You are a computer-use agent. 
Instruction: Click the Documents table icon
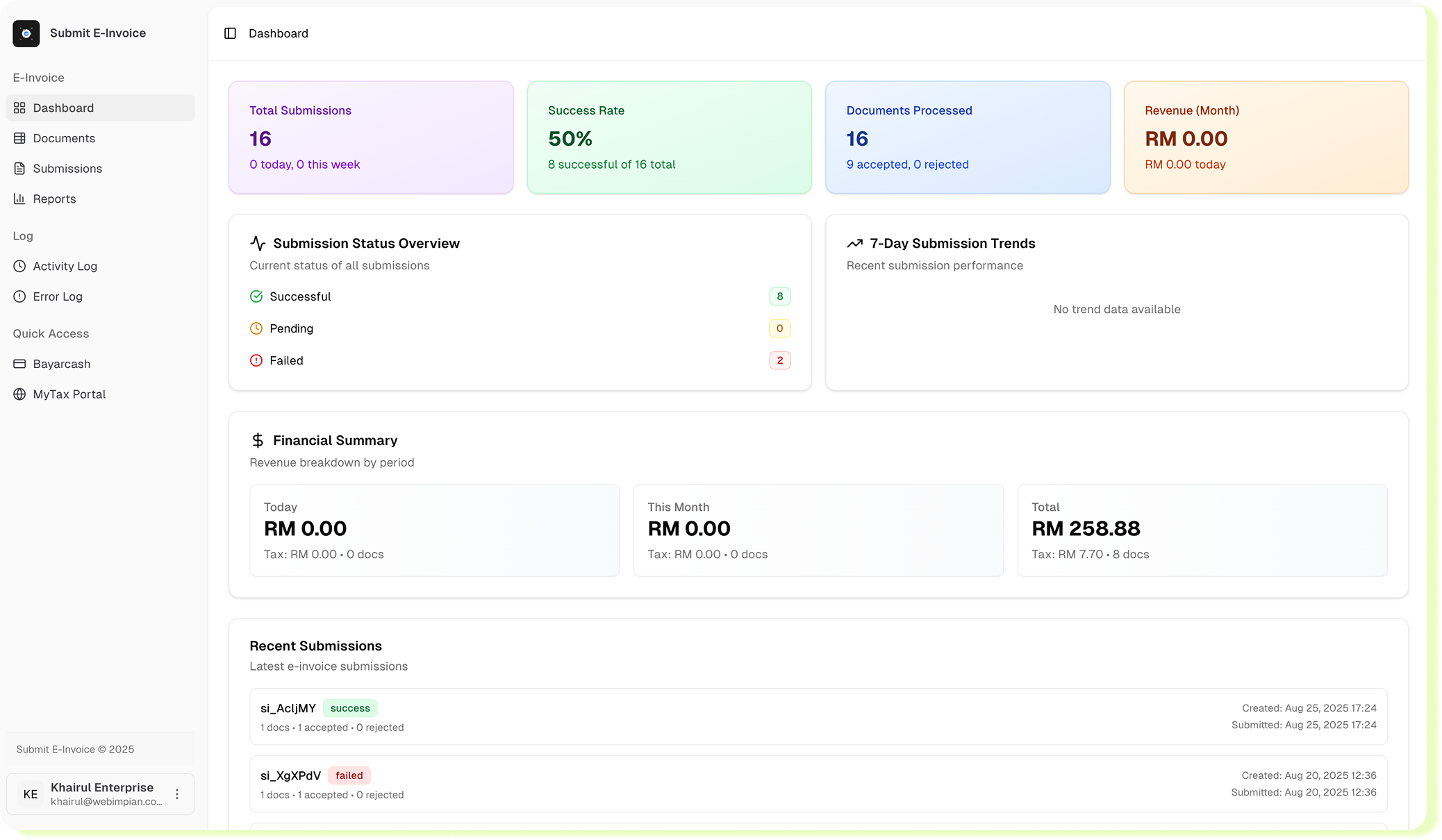click(19, 138)
